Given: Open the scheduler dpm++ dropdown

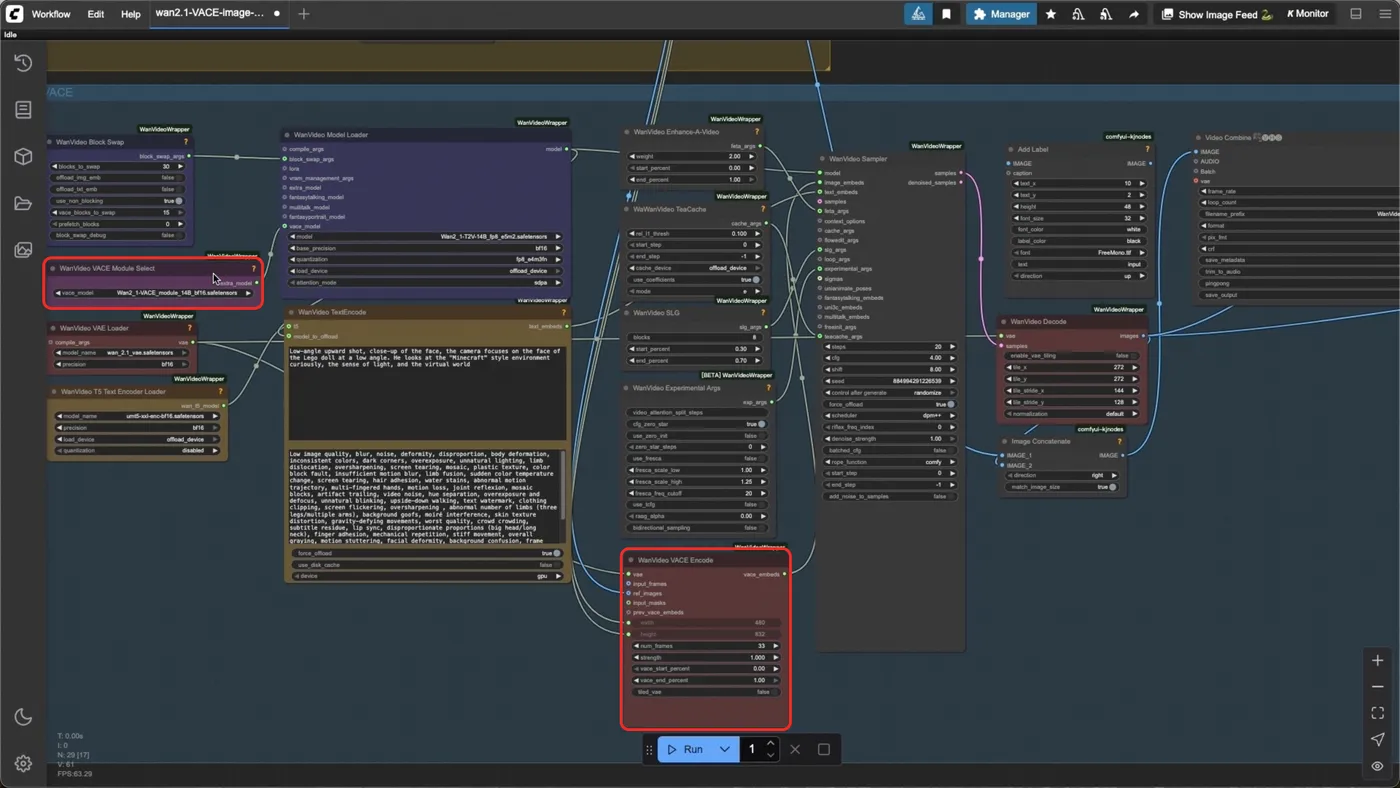Looking at the screenshot, I should click(x=889, y=415).
